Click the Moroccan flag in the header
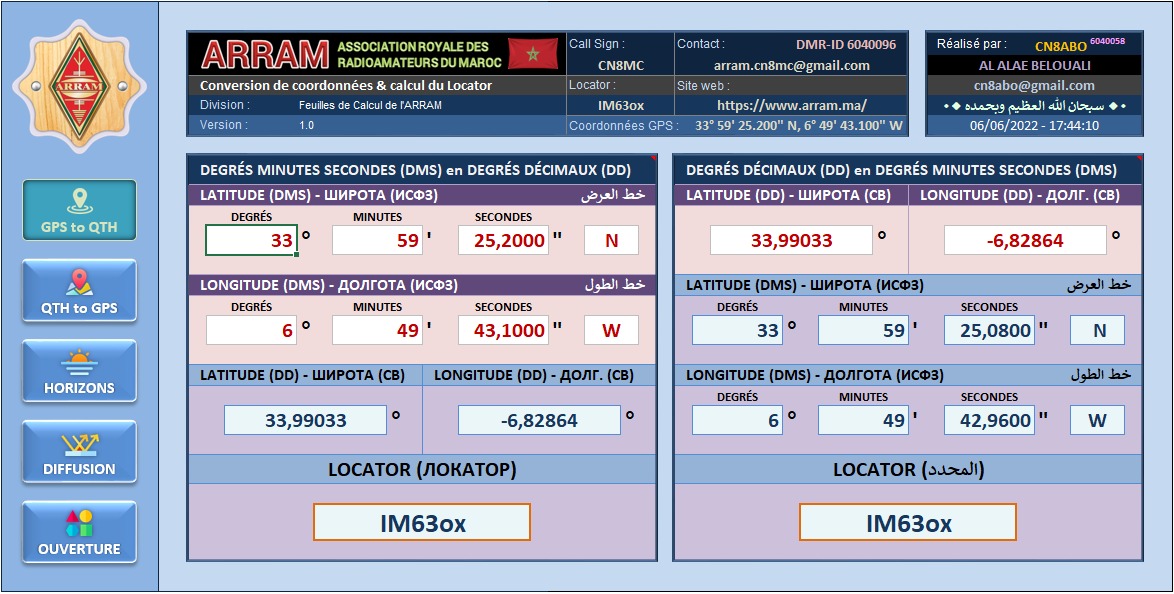The width and height of the screenshot is (1174, 594). pyautogui.click(x=533, y=54)
